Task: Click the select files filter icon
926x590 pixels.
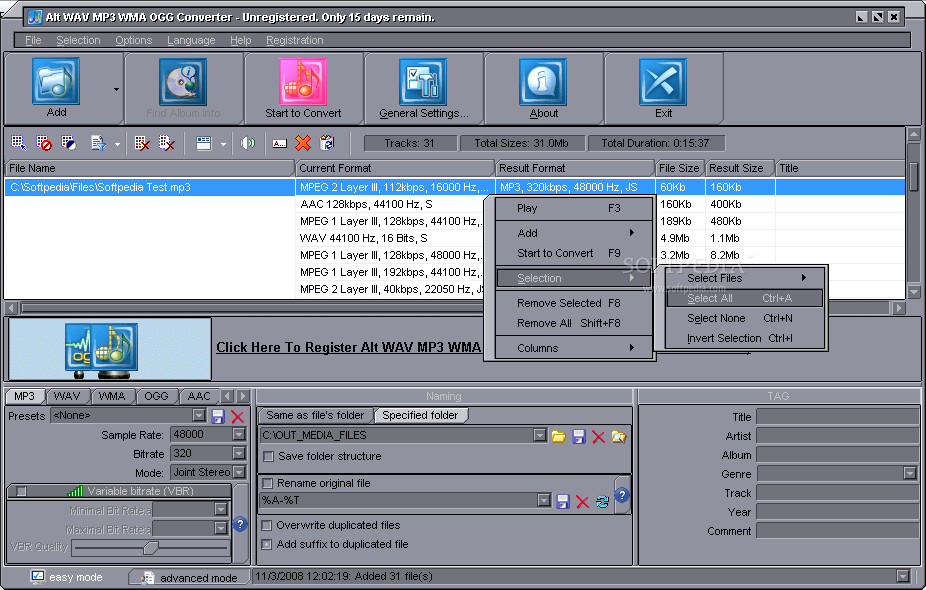Action: pos(98,143)
